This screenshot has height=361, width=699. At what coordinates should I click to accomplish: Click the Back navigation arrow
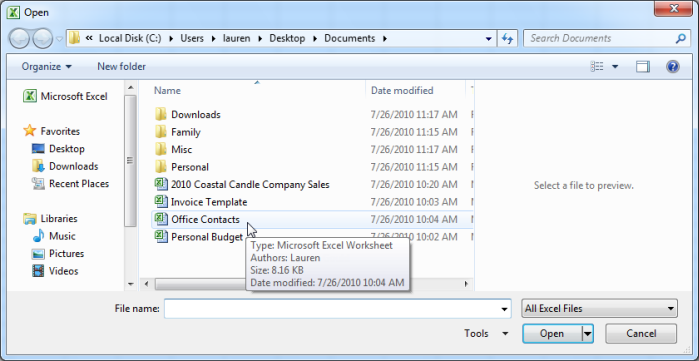19,39
